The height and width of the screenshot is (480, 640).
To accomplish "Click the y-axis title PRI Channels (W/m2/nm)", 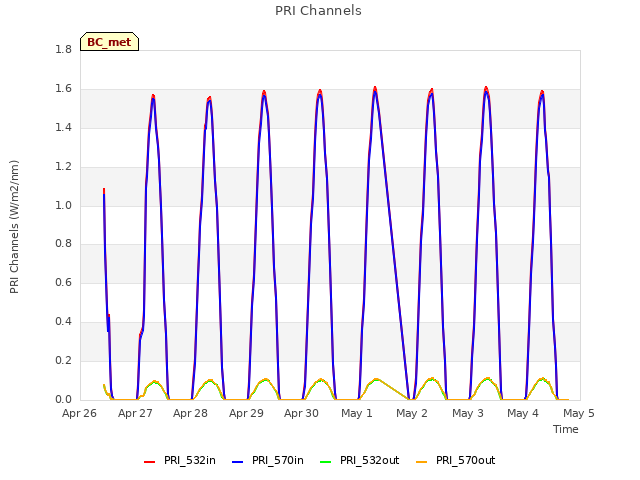I will click(14, 227).
